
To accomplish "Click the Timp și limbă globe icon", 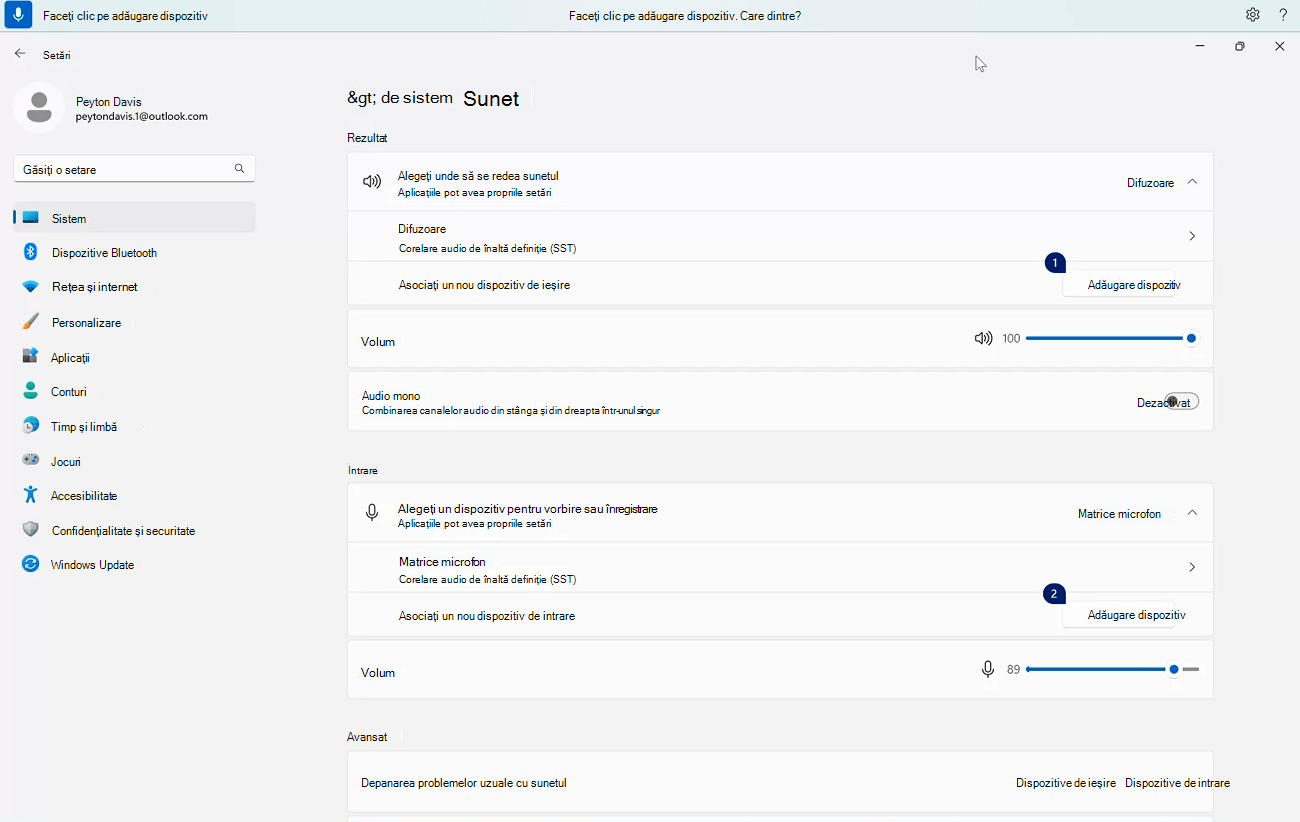I will tap(30, 426).
